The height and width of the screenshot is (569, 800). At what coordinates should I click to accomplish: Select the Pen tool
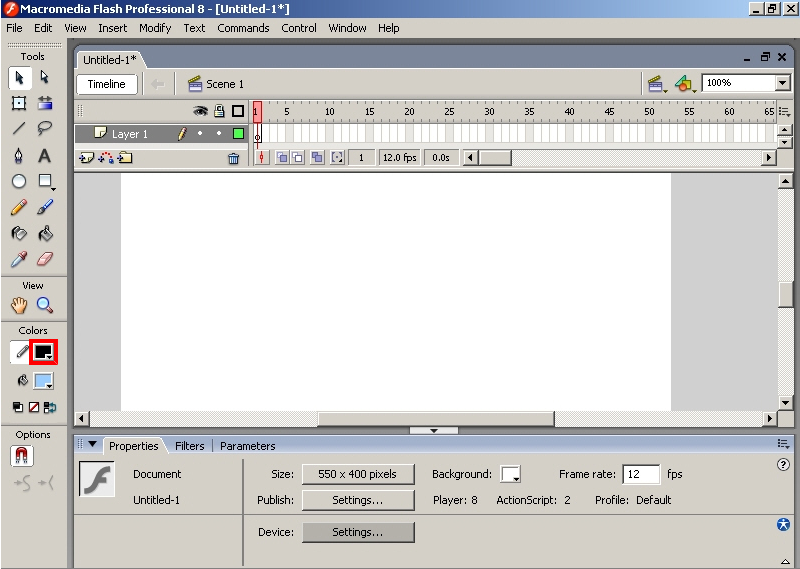point(19,155)
